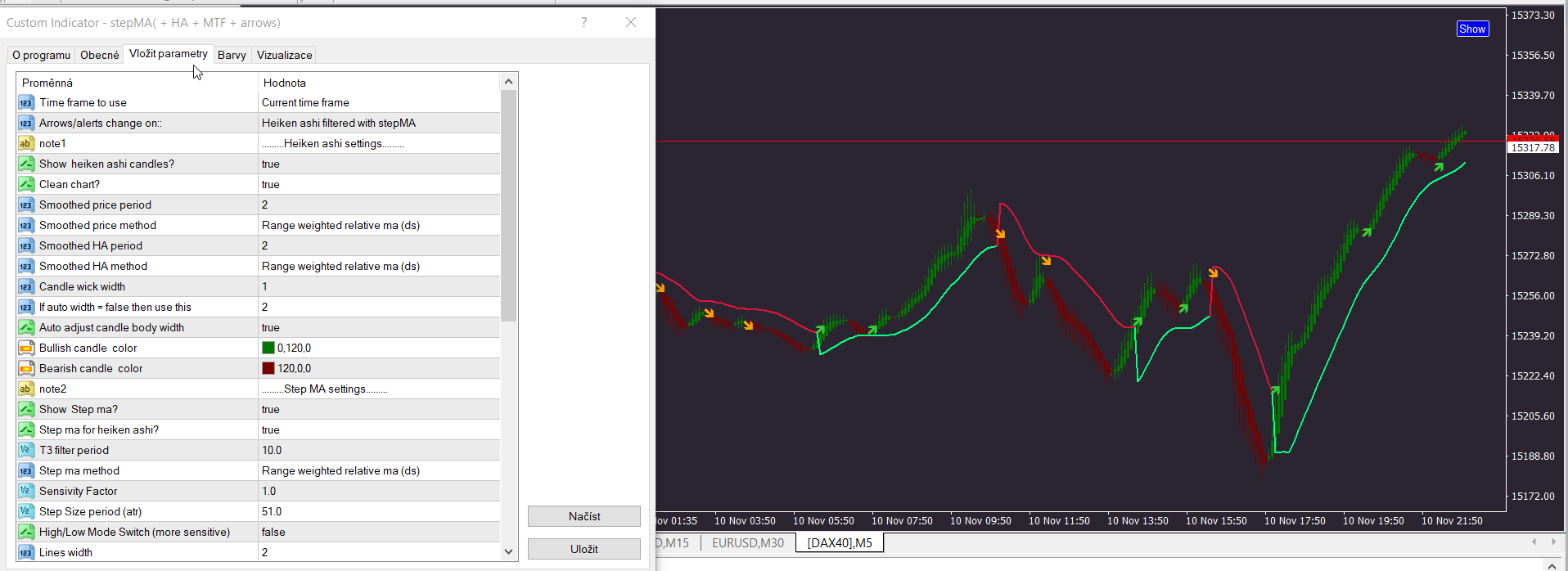Toggle Auto adjust candle body width value
The height and width of the screenshot is (571, 1568).
(x=379, y=327)
